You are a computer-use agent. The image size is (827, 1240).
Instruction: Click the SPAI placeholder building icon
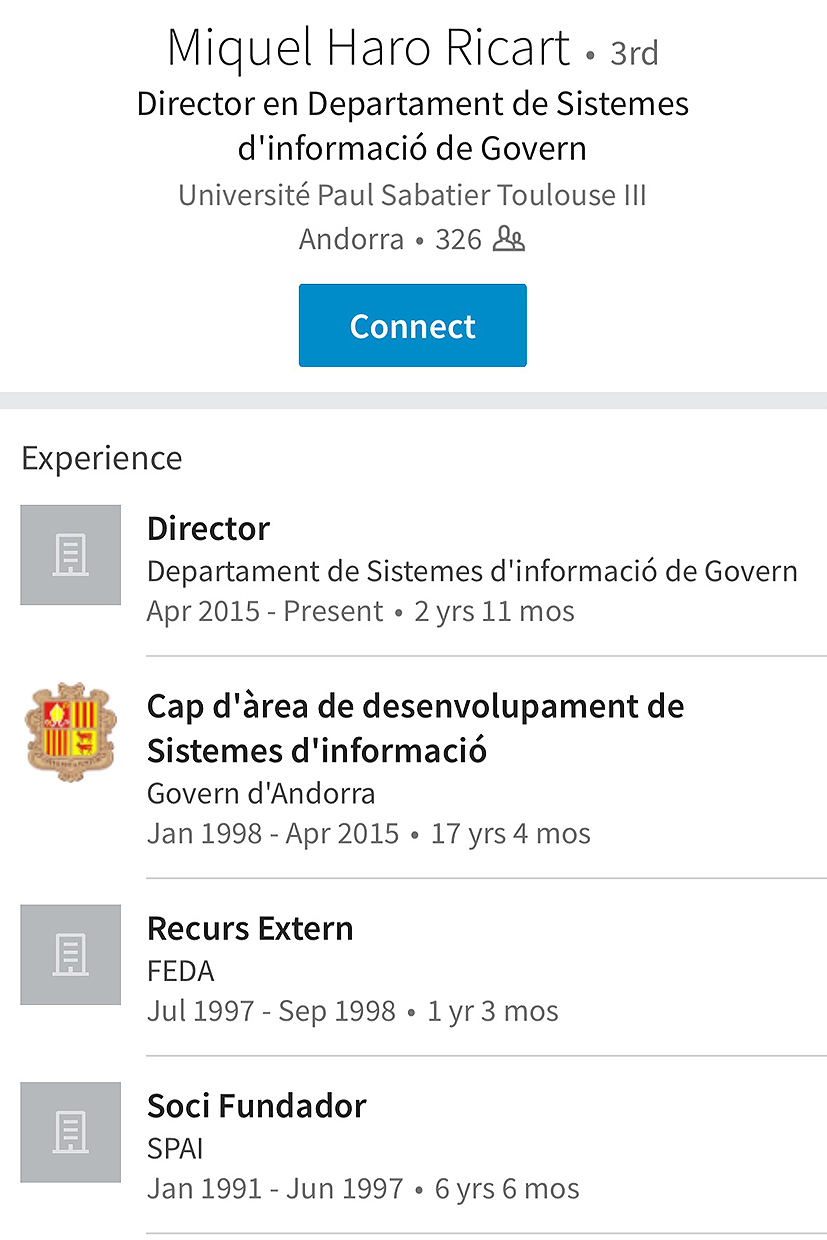[70, 1132]
